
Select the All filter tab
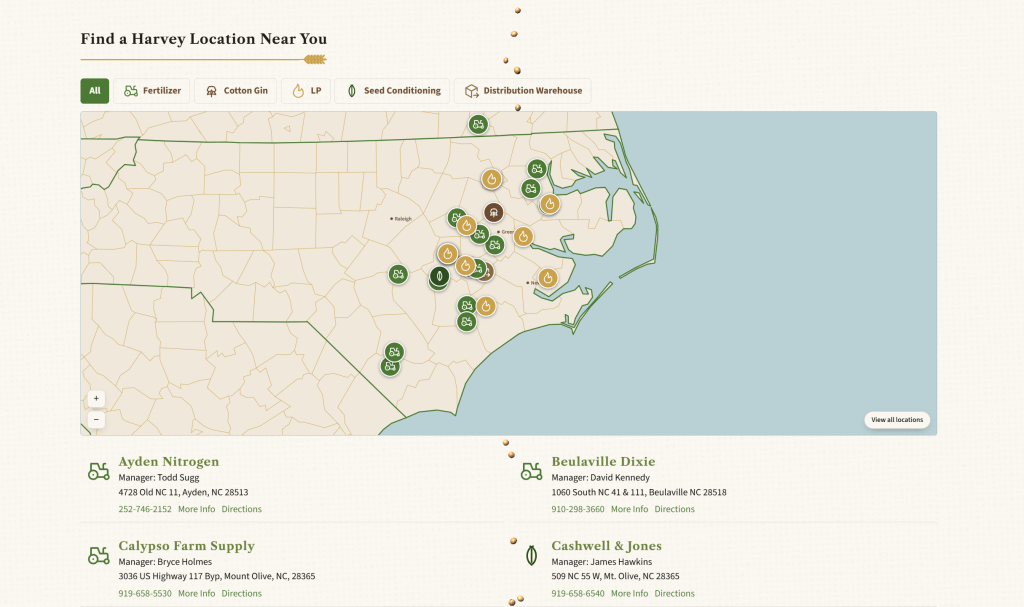click(x=95, y=91)
